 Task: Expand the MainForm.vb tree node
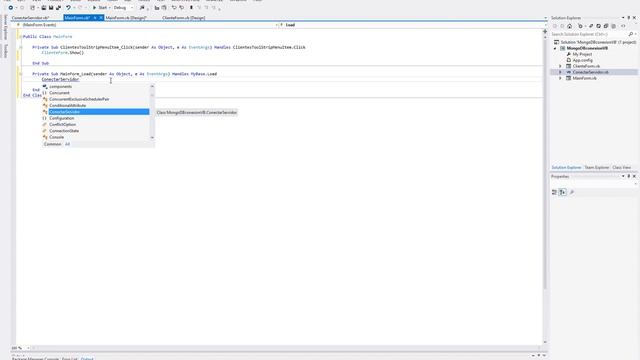(560, 78)
